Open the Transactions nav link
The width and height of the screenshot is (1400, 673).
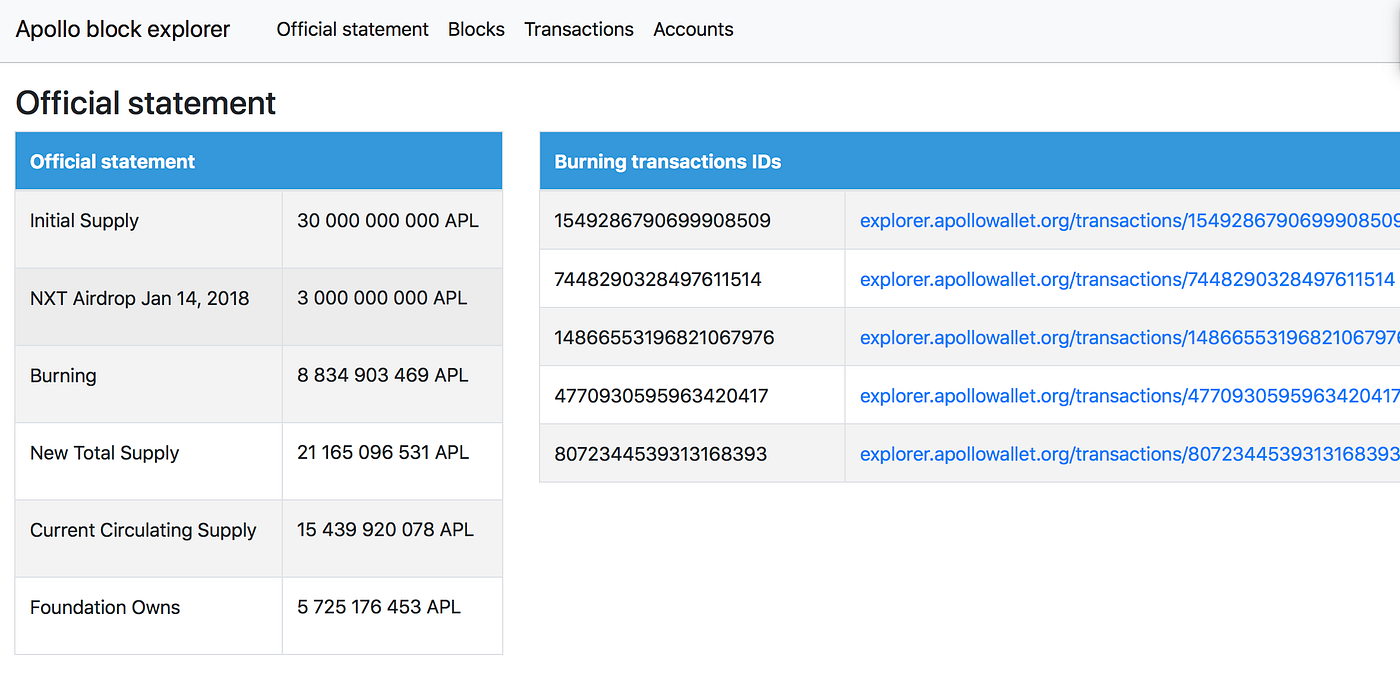coord(579,29)
